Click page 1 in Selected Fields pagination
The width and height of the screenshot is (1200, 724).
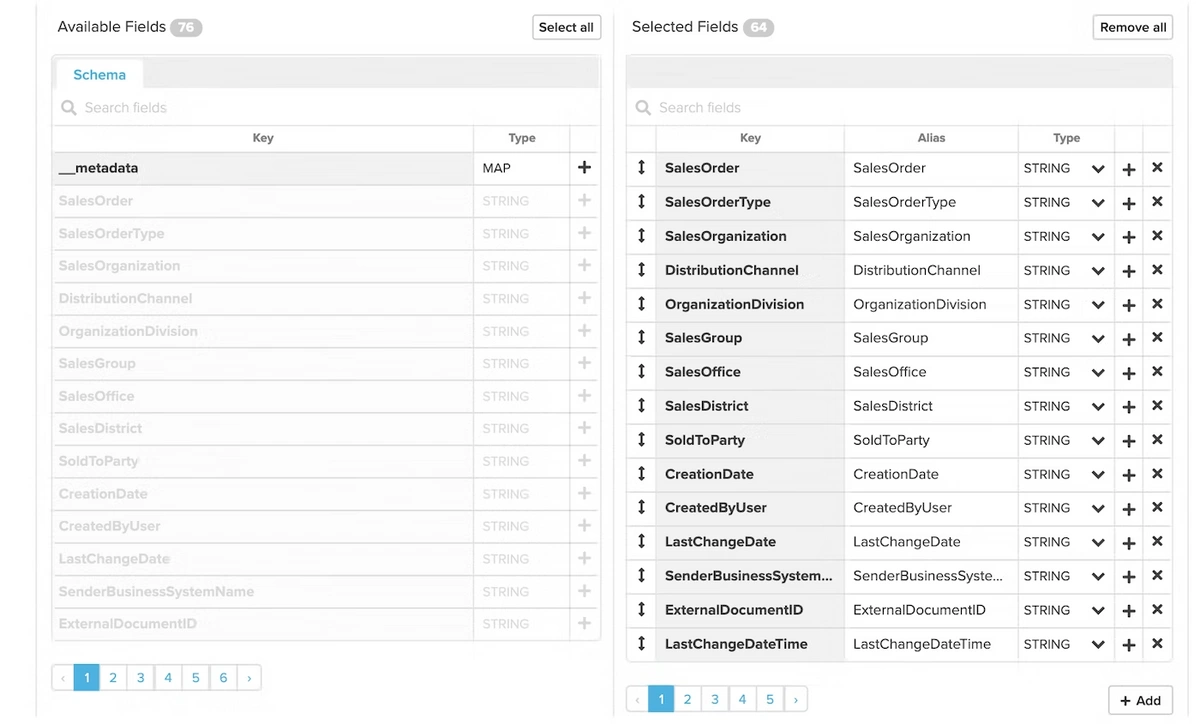click(660, 699)
